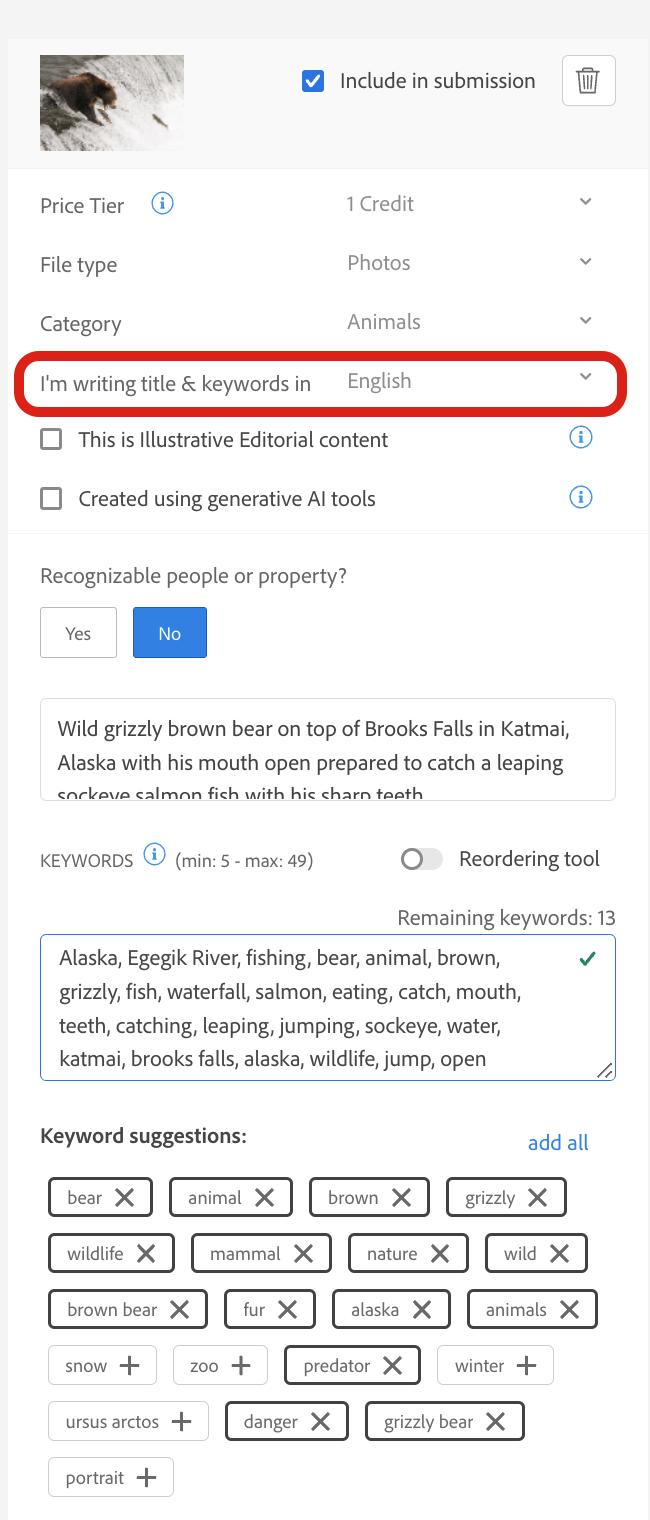The height and width of the screenshot is (1520, 650).
Task: Click the Keywords info icon
Action: click(x=154, y=855)
